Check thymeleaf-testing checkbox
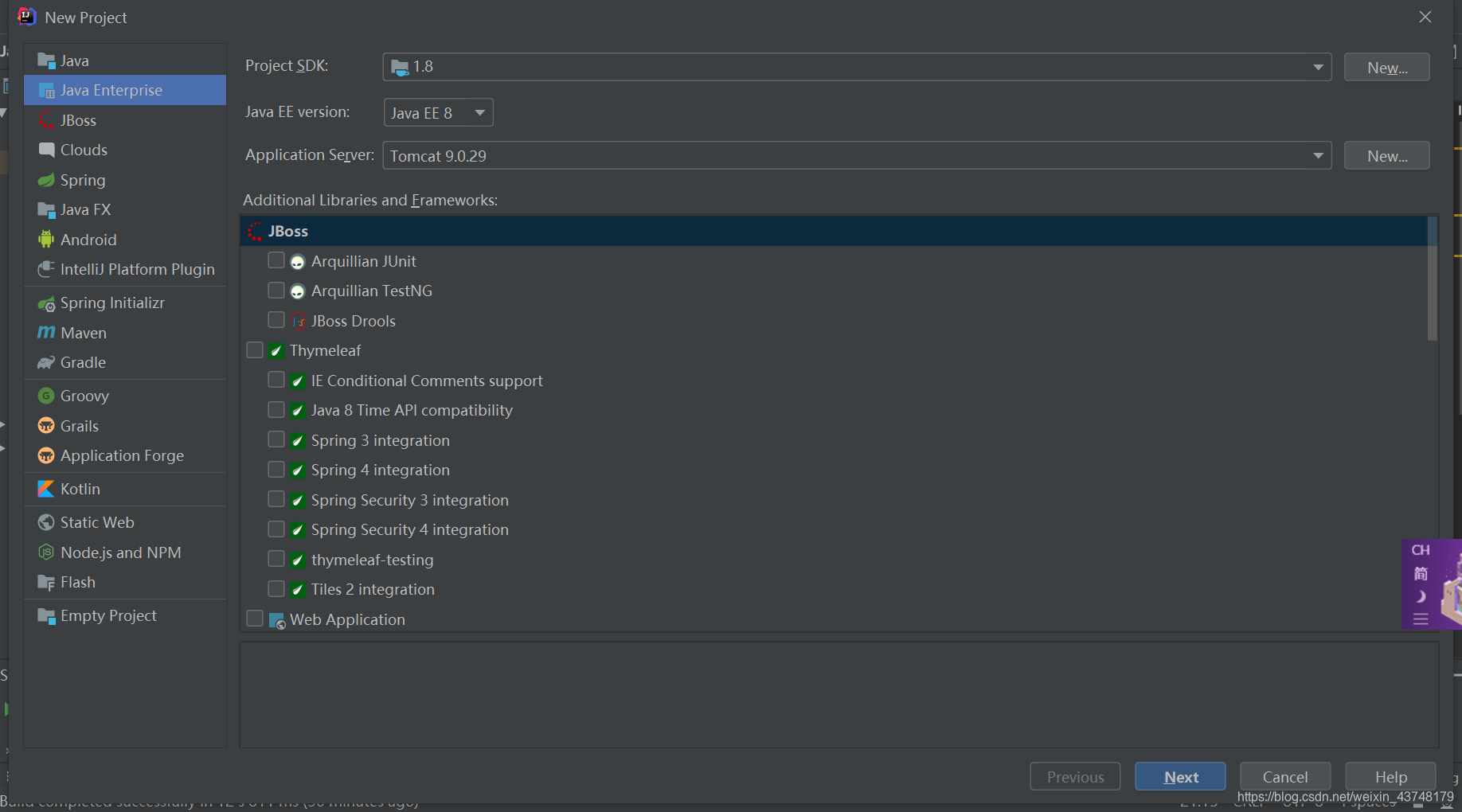The width and height of the screenshot is (1462, 812). 276,559
